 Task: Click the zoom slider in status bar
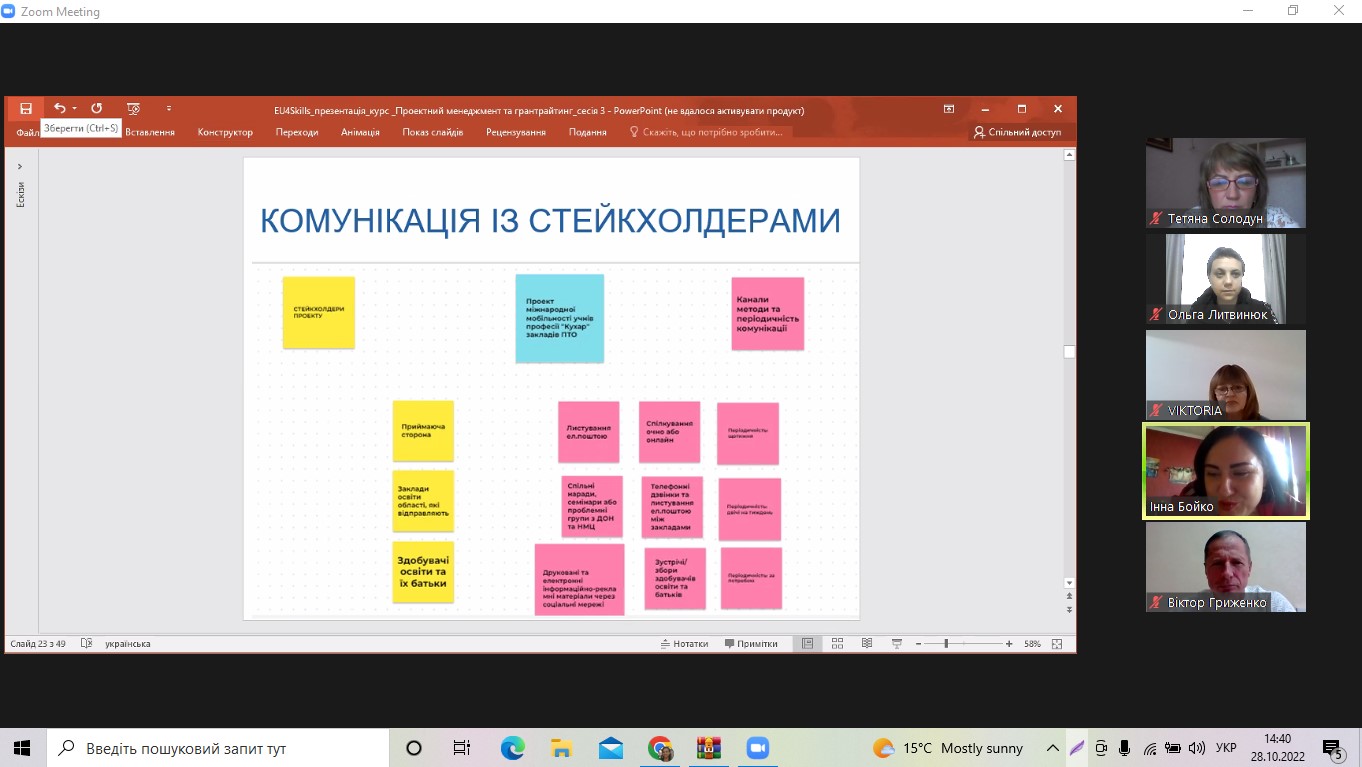click(946, 644)
